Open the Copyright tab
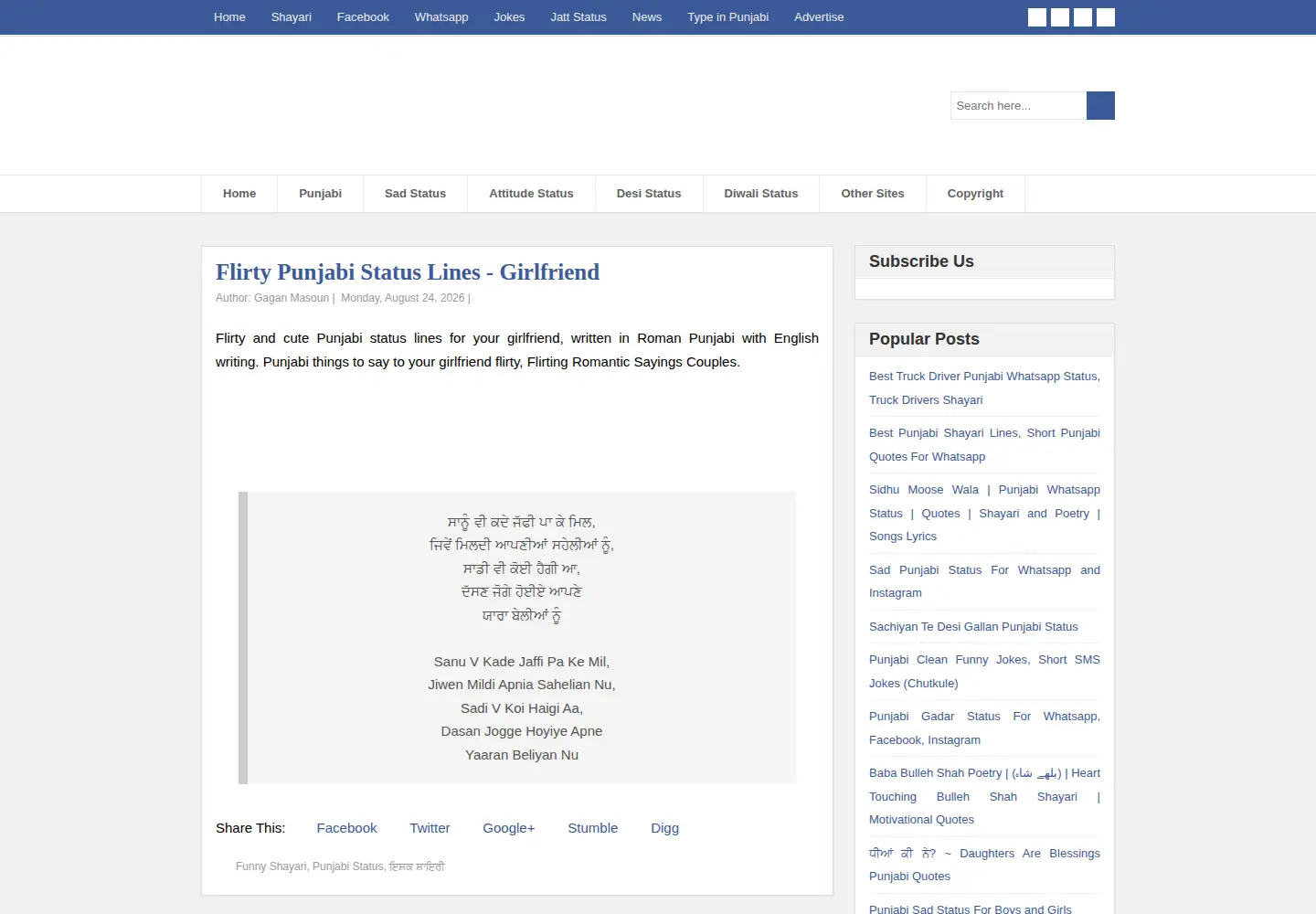Viewport: 1316px width, 914px height. [x=975, y=194]
